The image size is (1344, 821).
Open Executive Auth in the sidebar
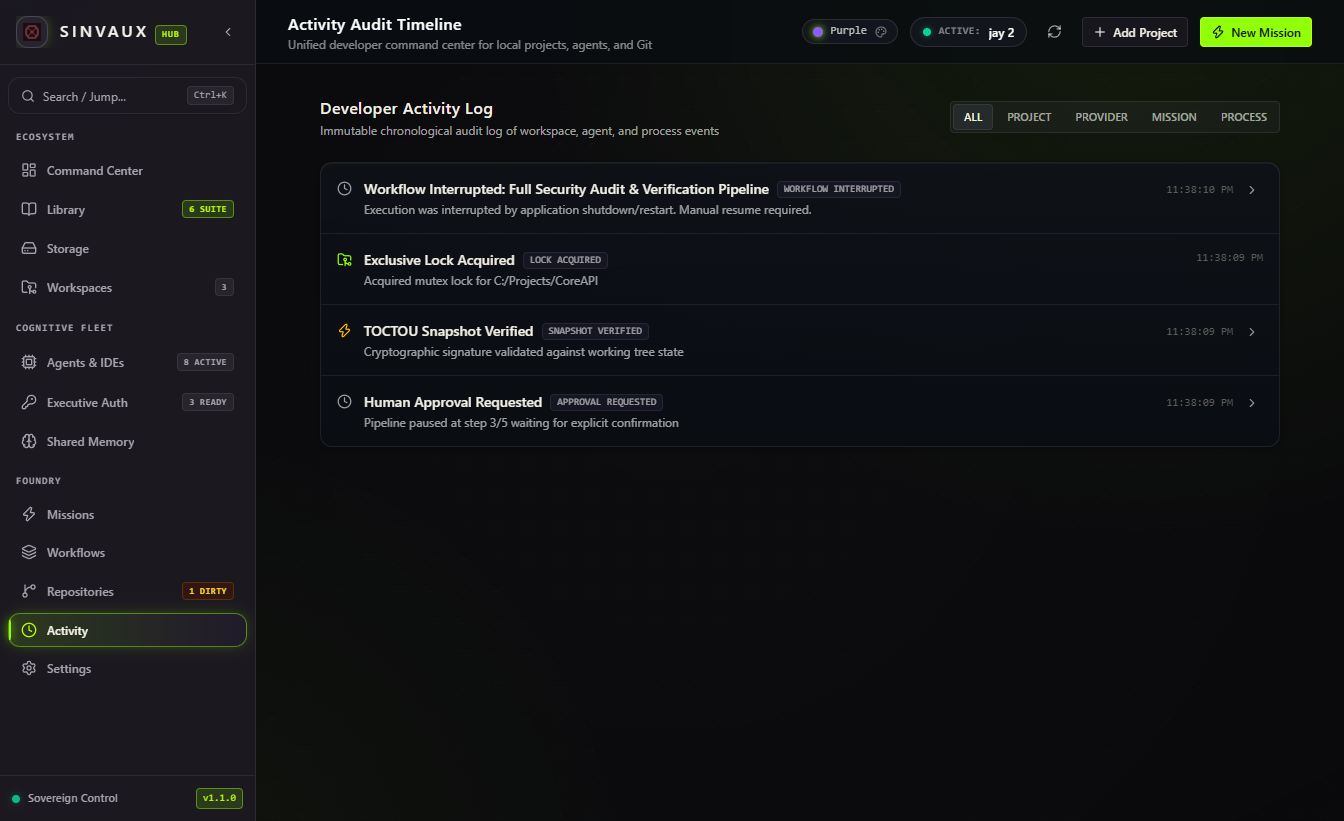coord(128,403)
